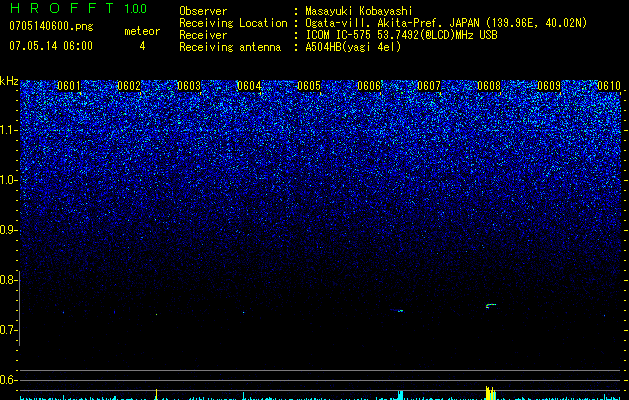Viewport: 629px width, 400px height.
Task: Click the 0605 time marker
Action: pos(309,86)
